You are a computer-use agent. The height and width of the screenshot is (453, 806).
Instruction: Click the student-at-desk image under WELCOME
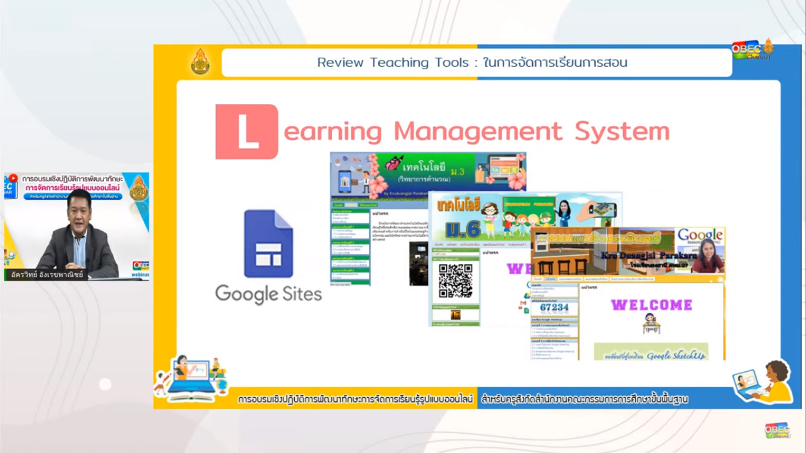tap(651, 323)
